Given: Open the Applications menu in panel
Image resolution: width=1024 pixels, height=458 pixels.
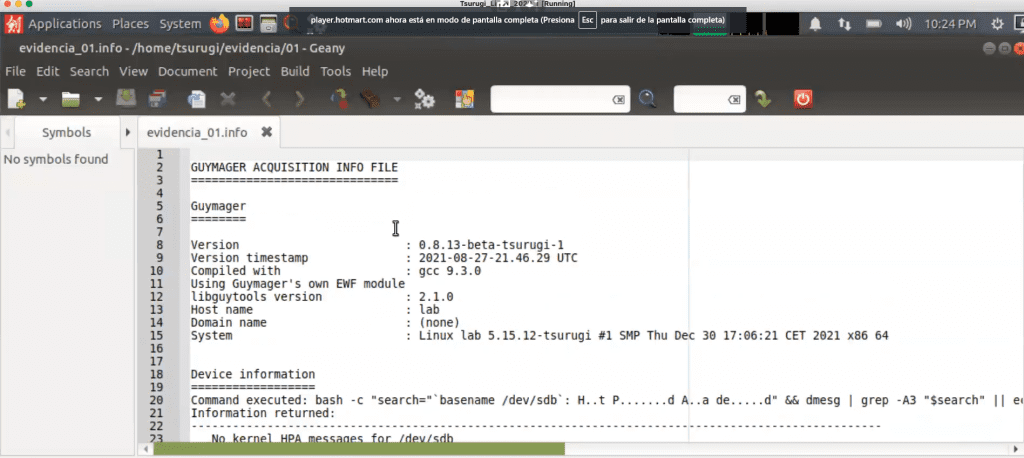Looking at the screenshot, I should pyautogui.click(x=65, y=24).
